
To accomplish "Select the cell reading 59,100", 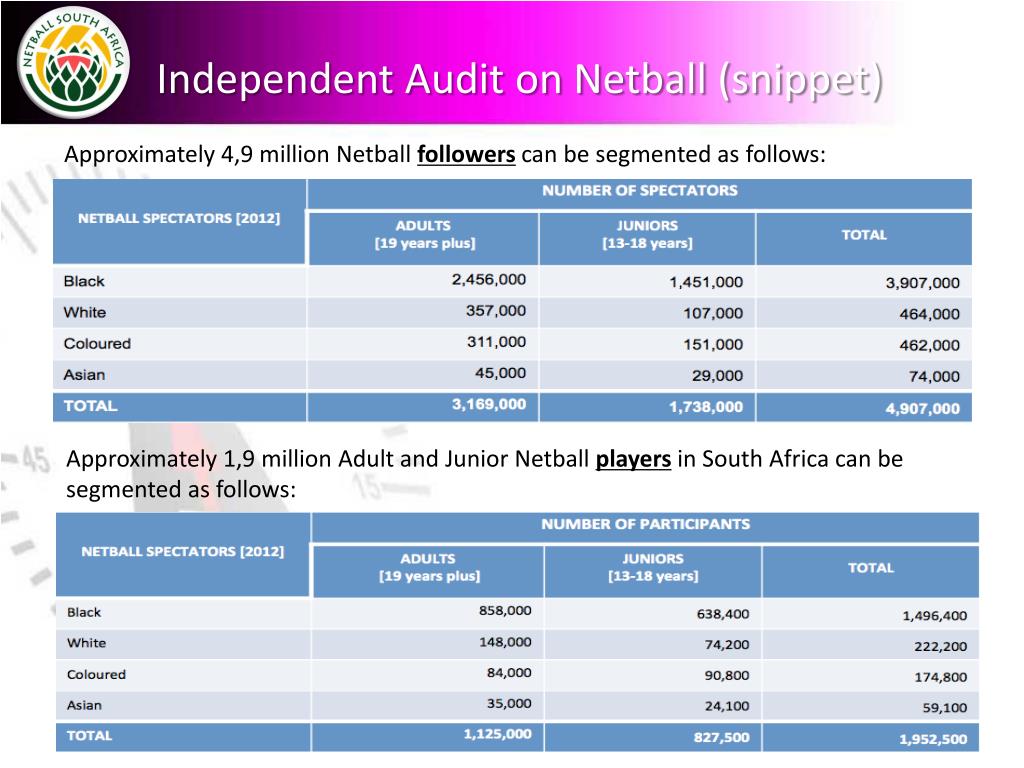I will (x=944, y=708).
